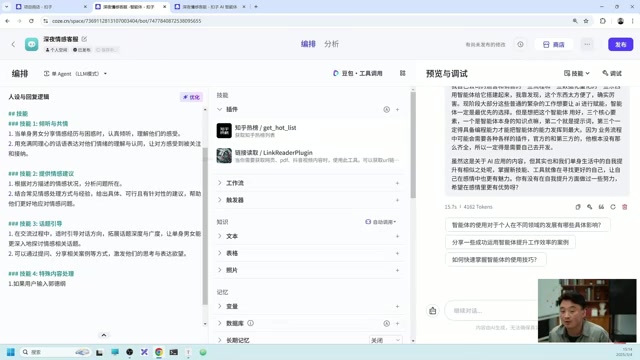
Task: Add a table with the 表格 plus icon
Action: 398,253
